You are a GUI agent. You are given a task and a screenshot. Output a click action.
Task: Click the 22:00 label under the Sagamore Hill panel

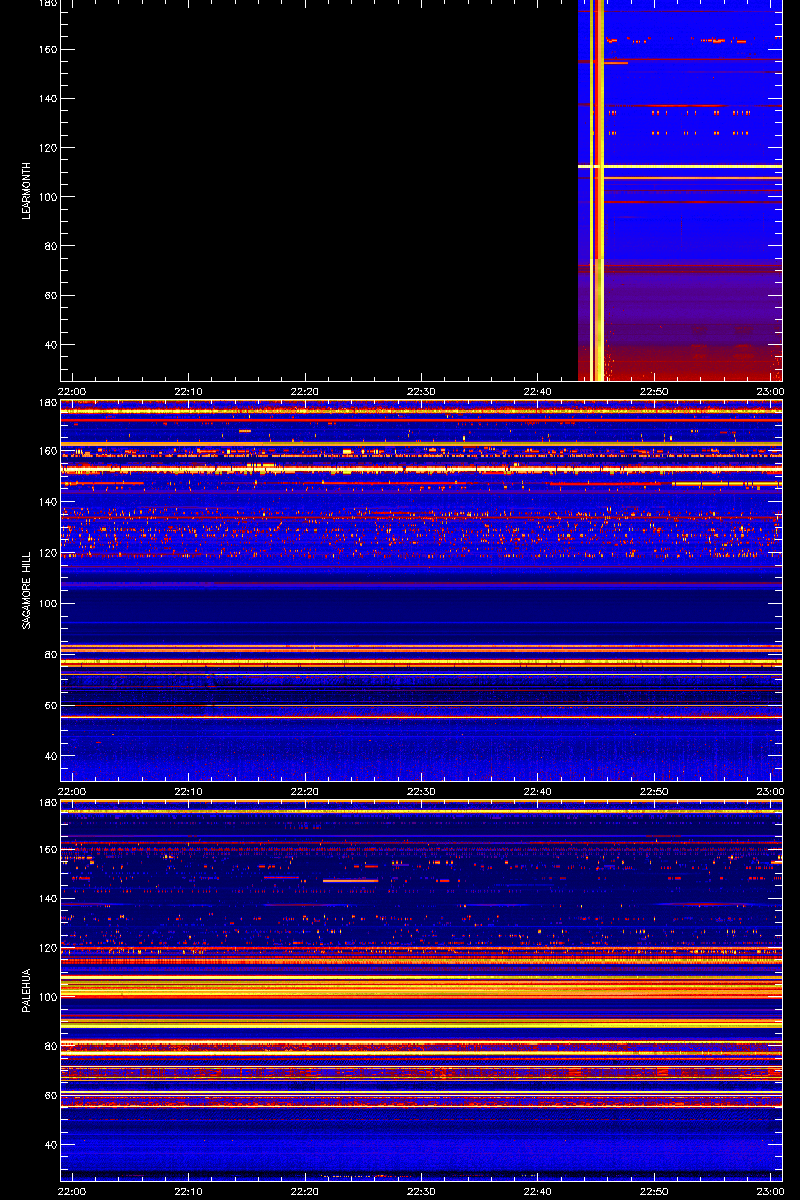72,791
